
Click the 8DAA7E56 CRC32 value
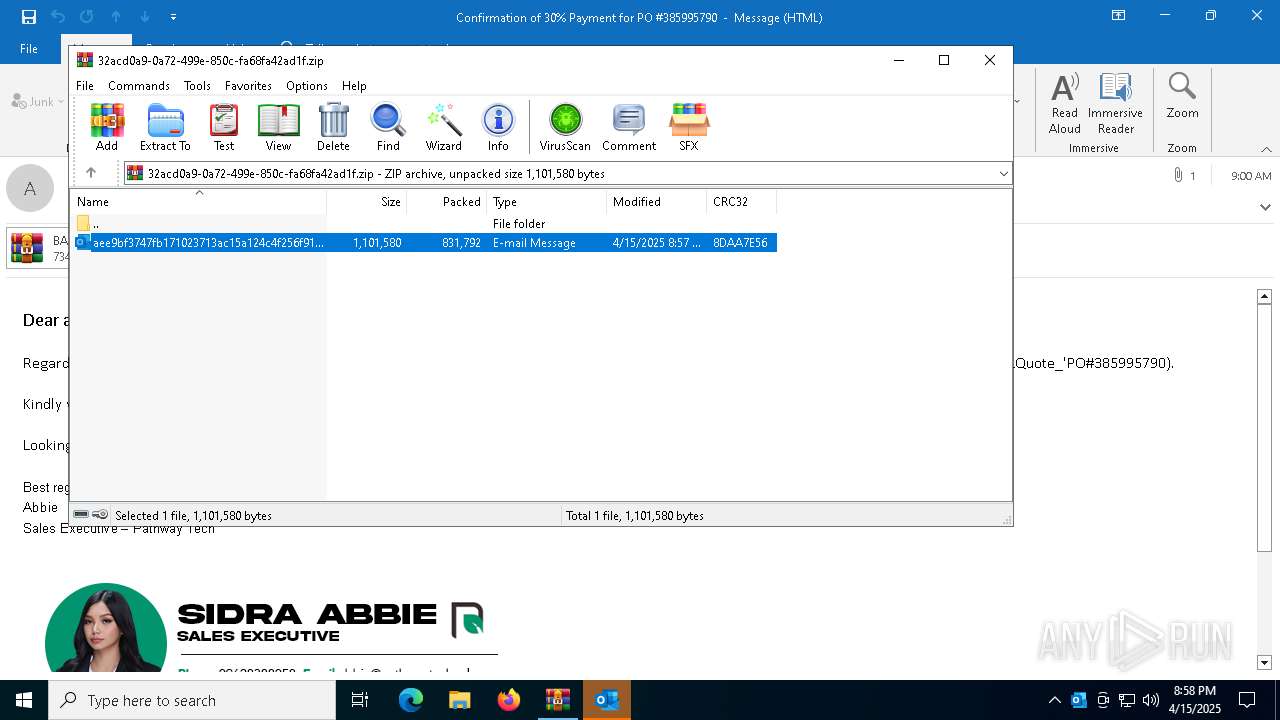pos(740,242)
